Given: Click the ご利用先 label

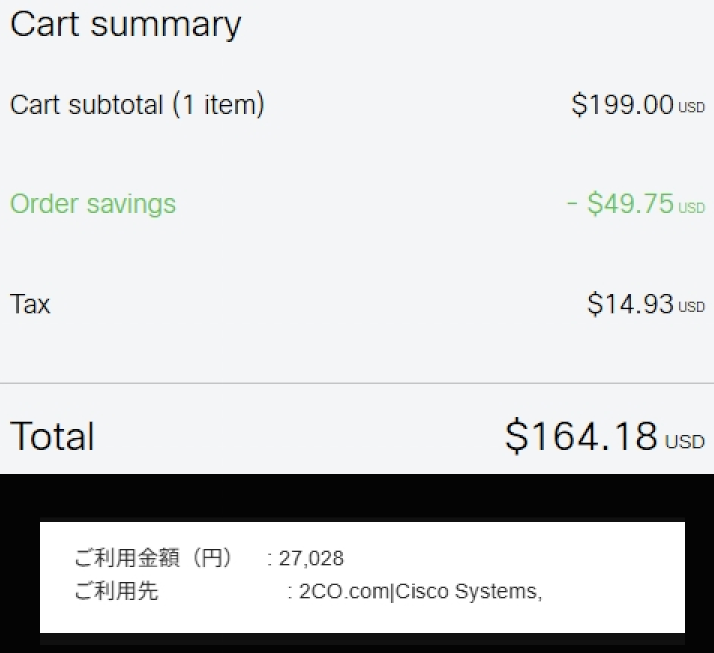Looking at the screenshot, I should click(x=116, y=591).
